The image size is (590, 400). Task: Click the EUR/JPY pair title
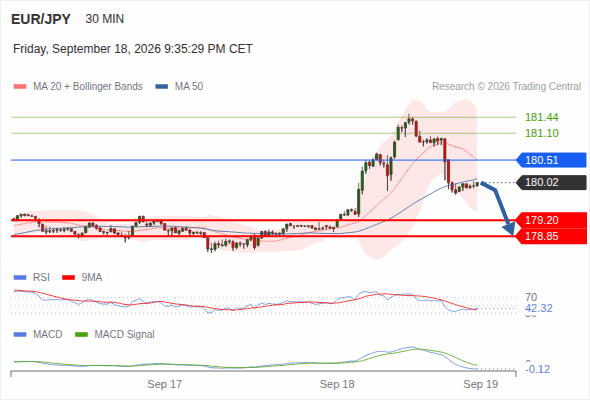pyautogui.click(x=41, y=19)
